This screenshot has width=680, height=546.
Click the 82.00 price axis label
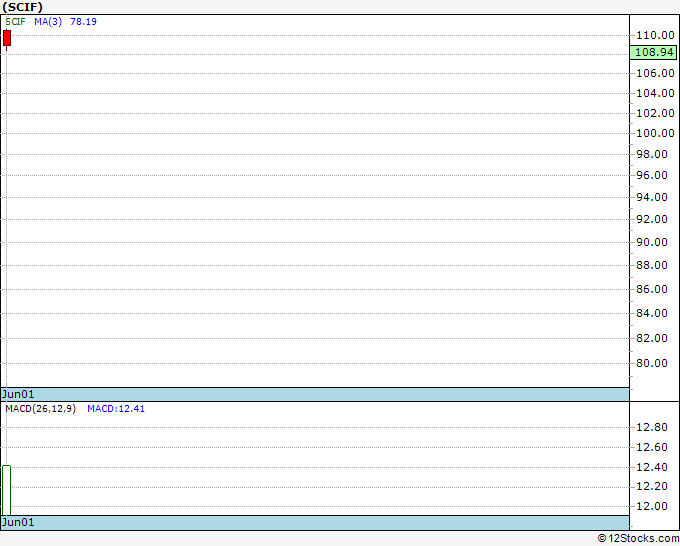point(651,338)
